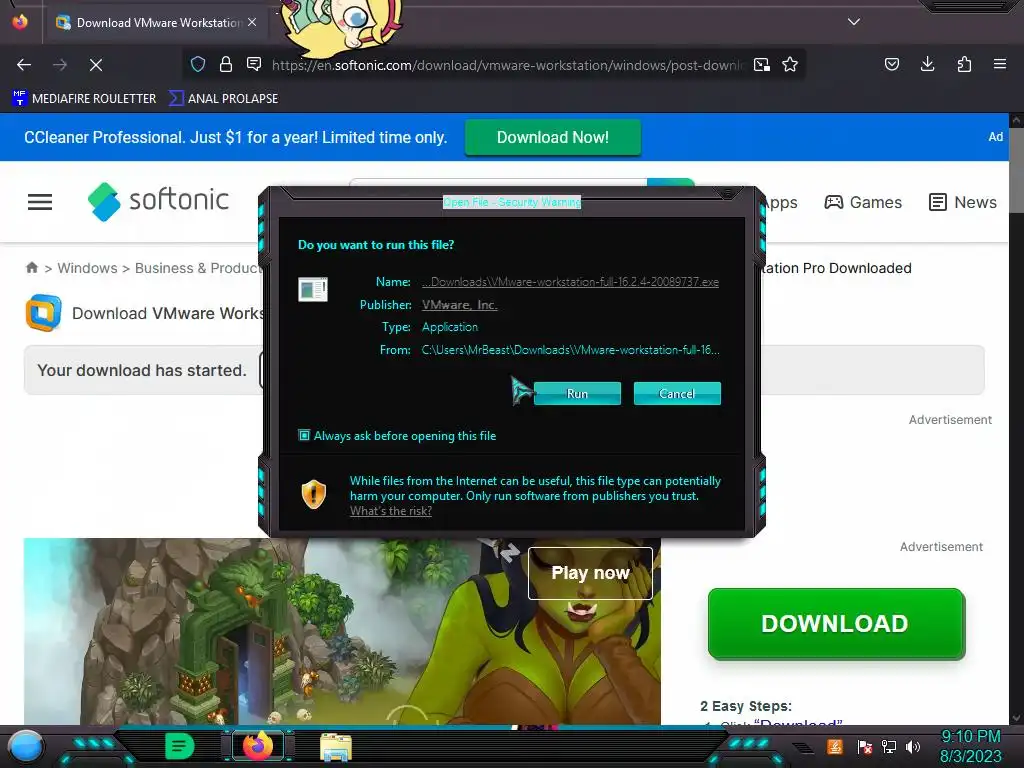
Task: Open the Games section on Softonic
Action: coord(863,202)
